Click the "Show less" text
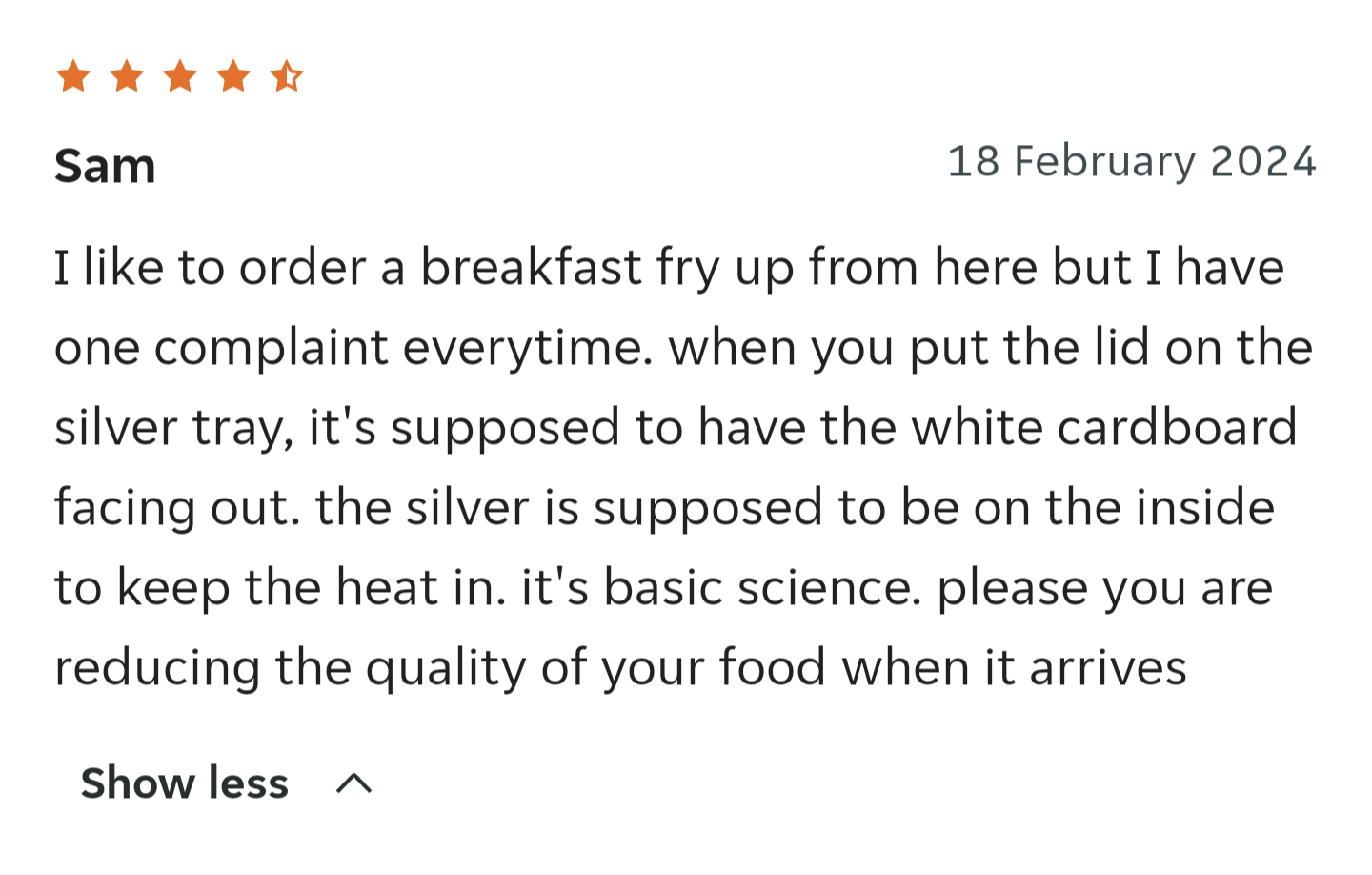The image size is (1372, 875). [x=184, y=783]
